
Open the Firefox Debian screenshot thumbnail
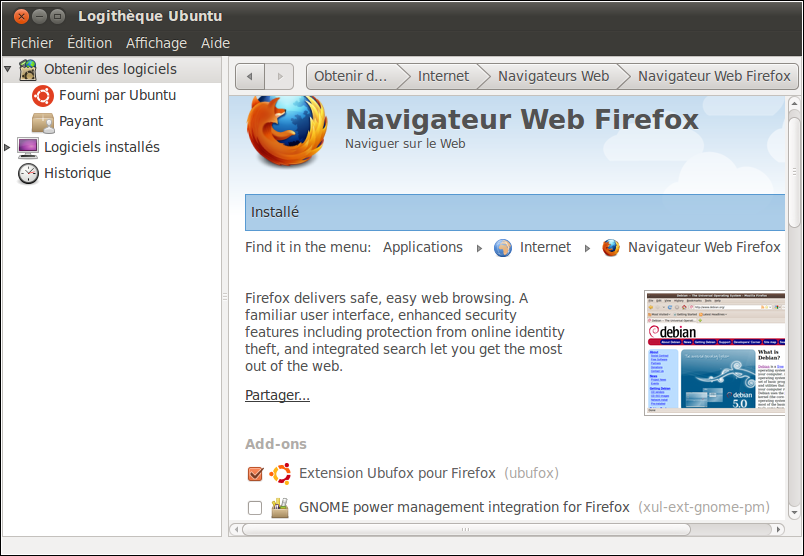click(x=715, y=353)
